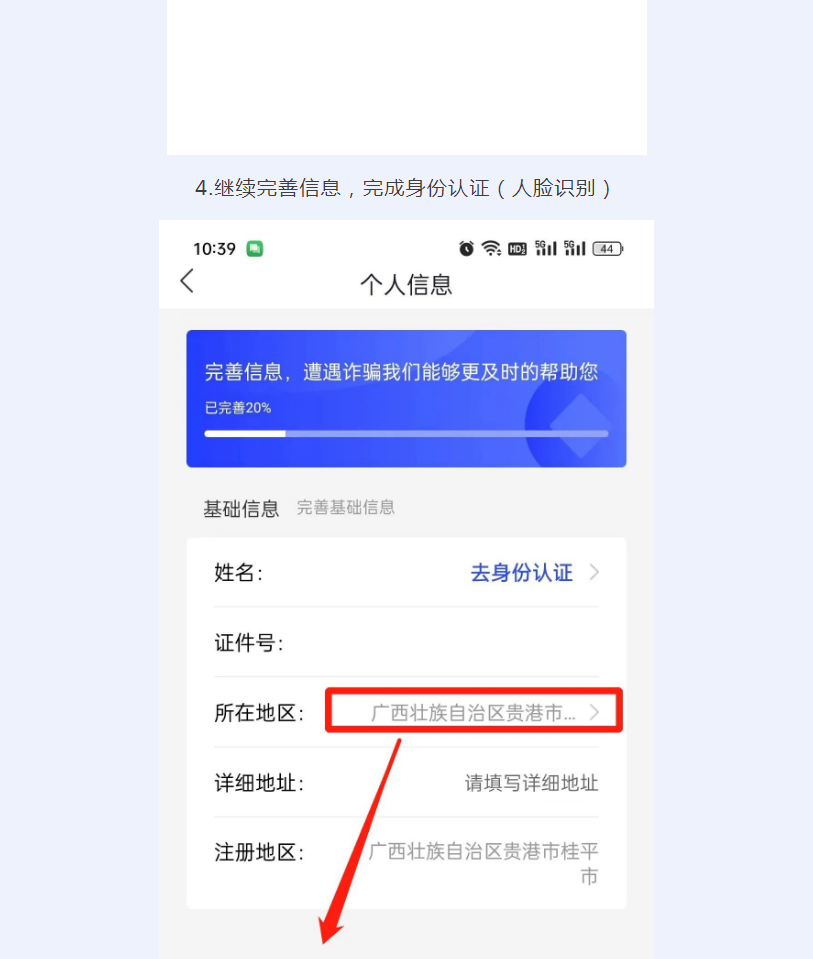
Task: Tap the 已完善20% progress bar
Action: (406, 434)
